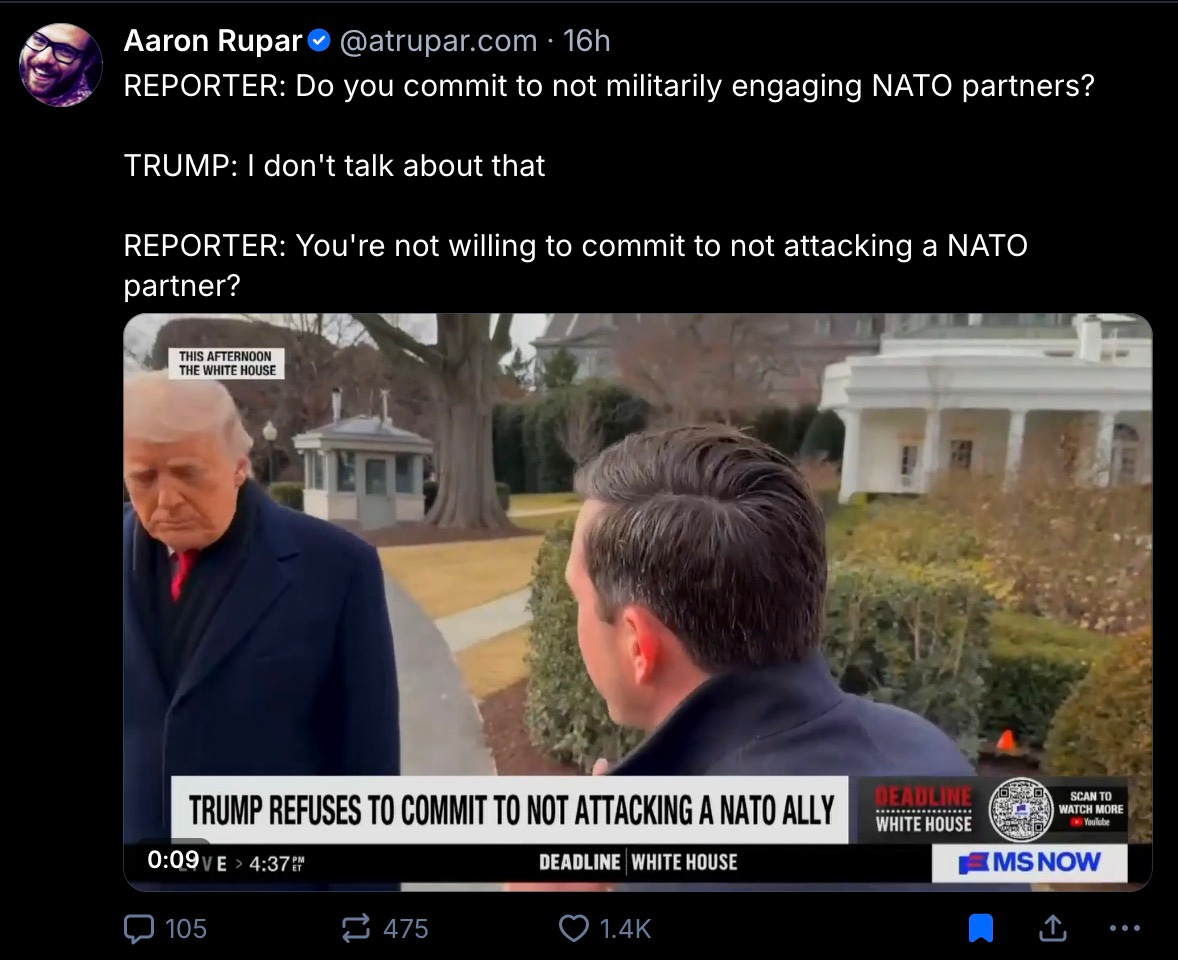Screen dimensions: 1178x960
Task: Click the 0:09 video time label
Action: 174,859
